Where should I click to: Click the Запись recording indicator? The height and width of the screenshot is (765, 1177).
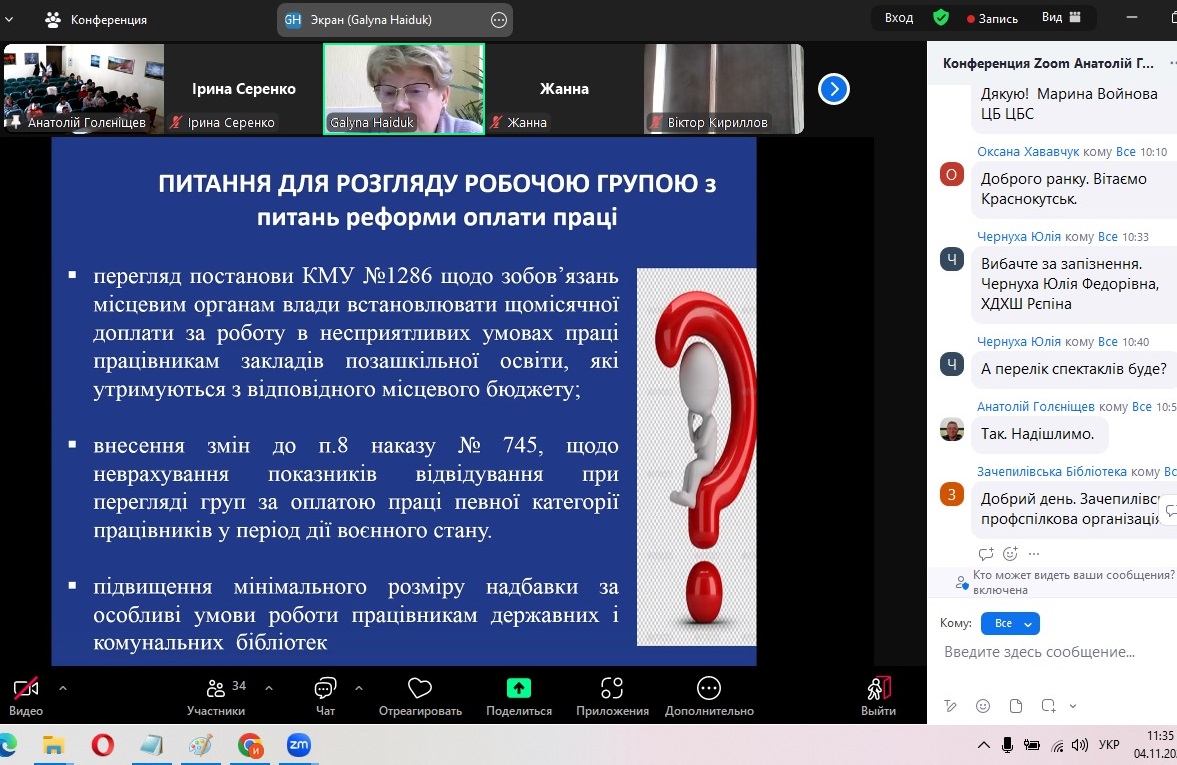pos(992,18)
